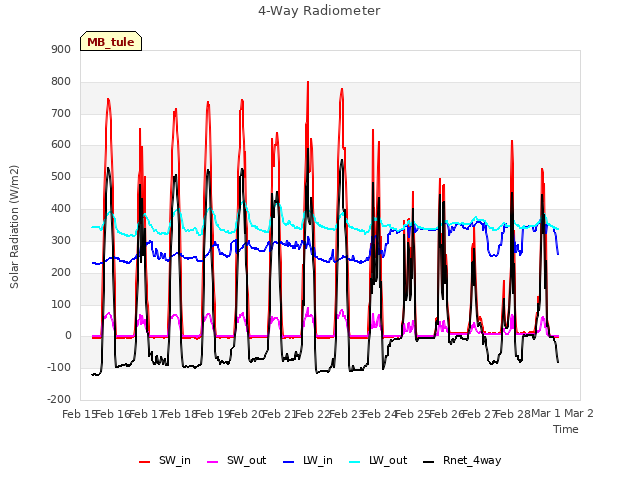The height and width of the screenshot is (480, 640).
Task: Click the -200 y-axis label
Action: pos(59,399)
